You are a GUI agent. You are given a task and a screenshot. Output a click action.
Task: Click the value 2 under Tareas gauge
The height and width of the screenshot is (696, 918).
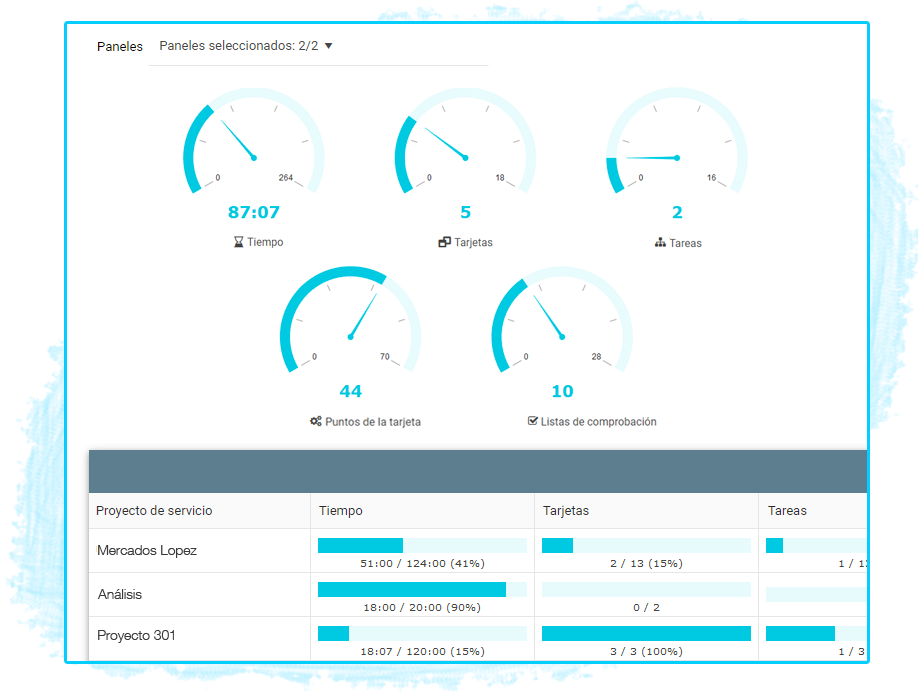677,212
